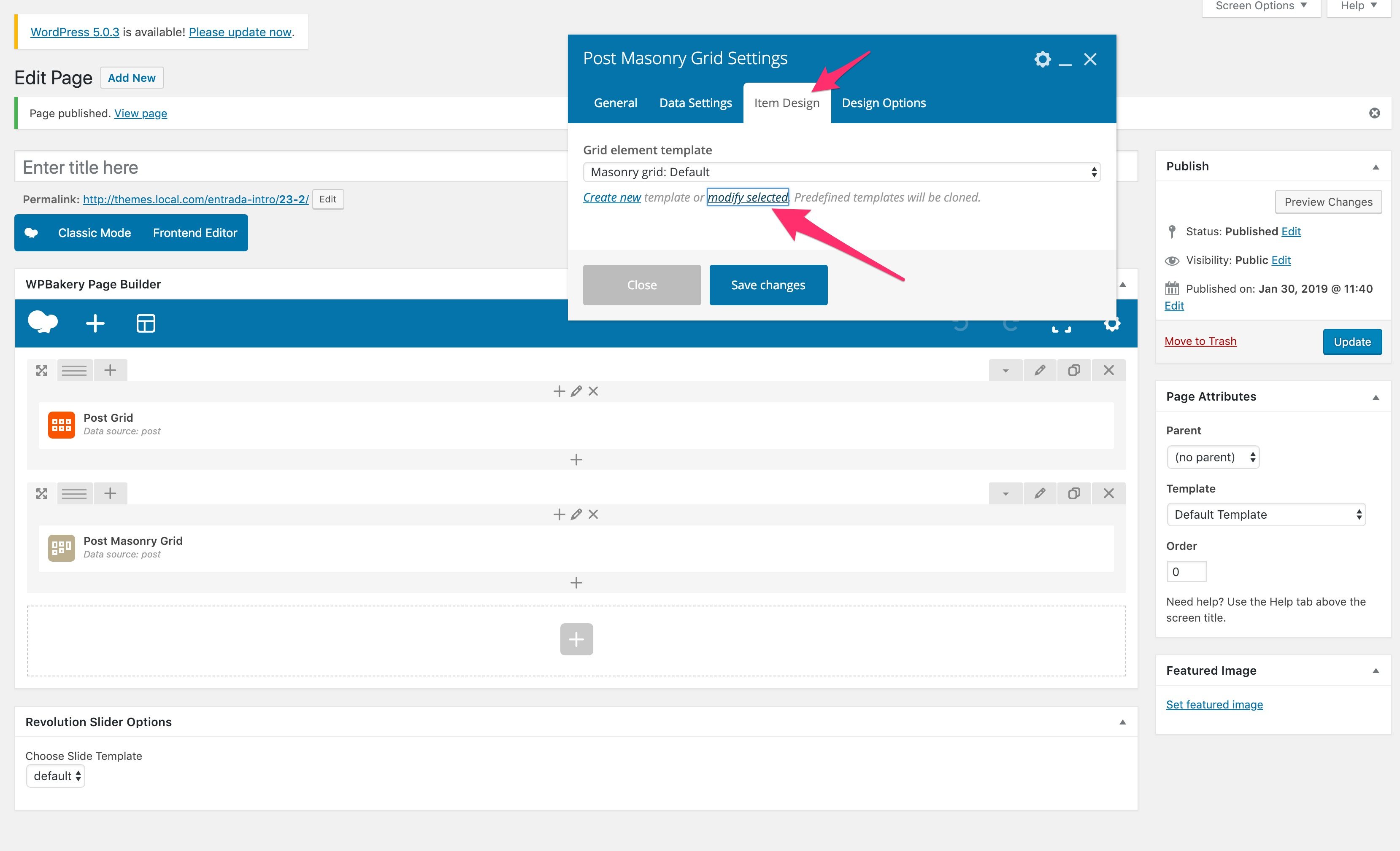
Task: Dismiss the Page published notice
Action: [x=1374, y=113]
